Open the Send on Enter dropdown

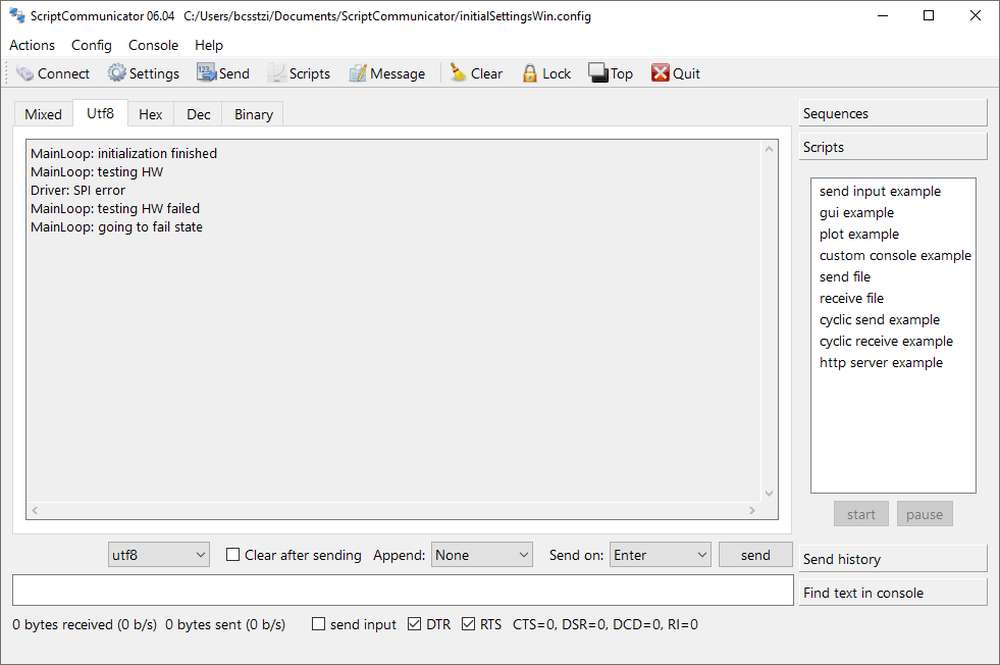pyautogui.click(x=660, y=555)
